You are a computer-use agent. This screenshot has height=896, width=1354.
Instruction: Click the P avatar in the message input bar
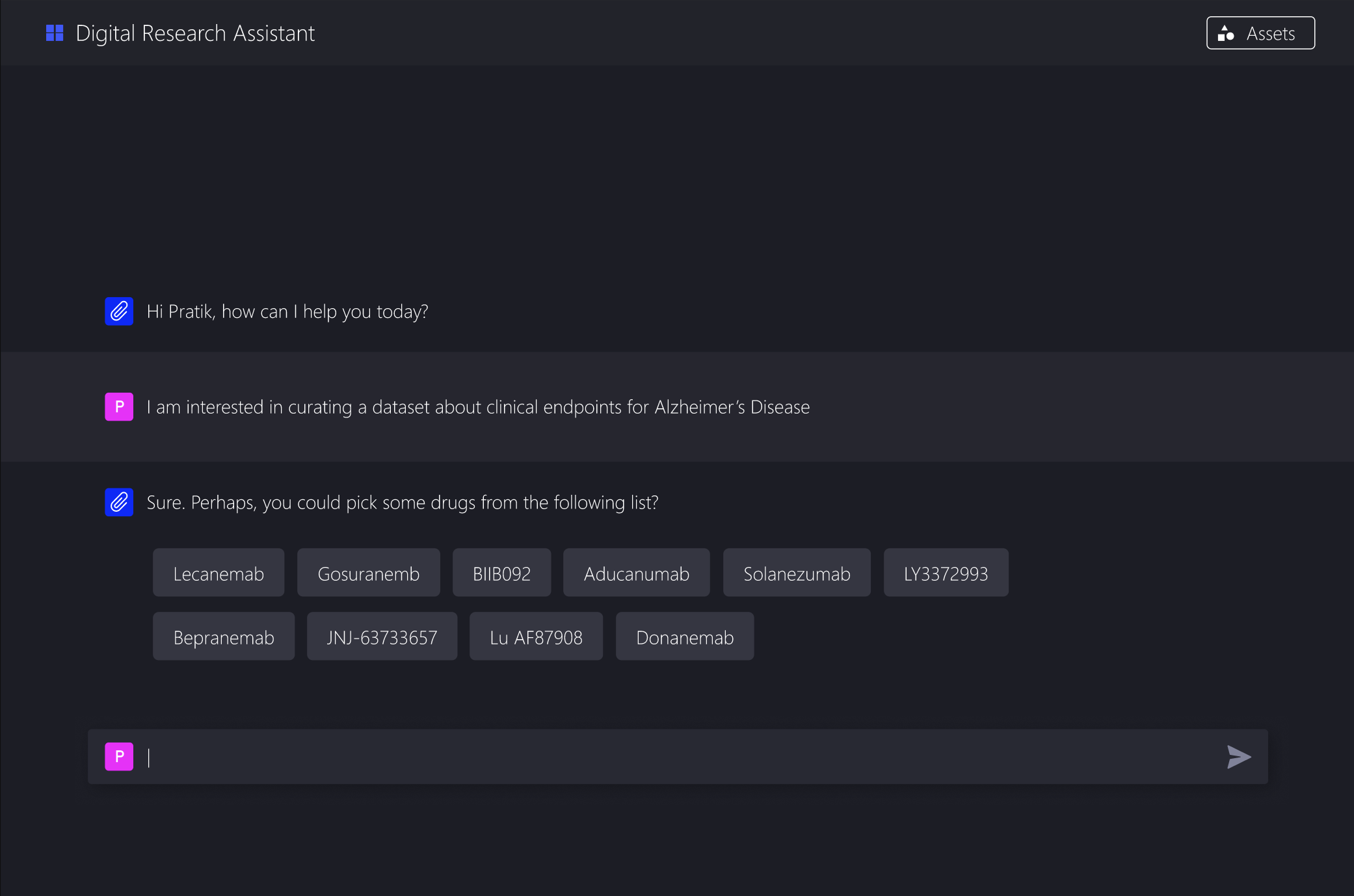click(119, 756)
